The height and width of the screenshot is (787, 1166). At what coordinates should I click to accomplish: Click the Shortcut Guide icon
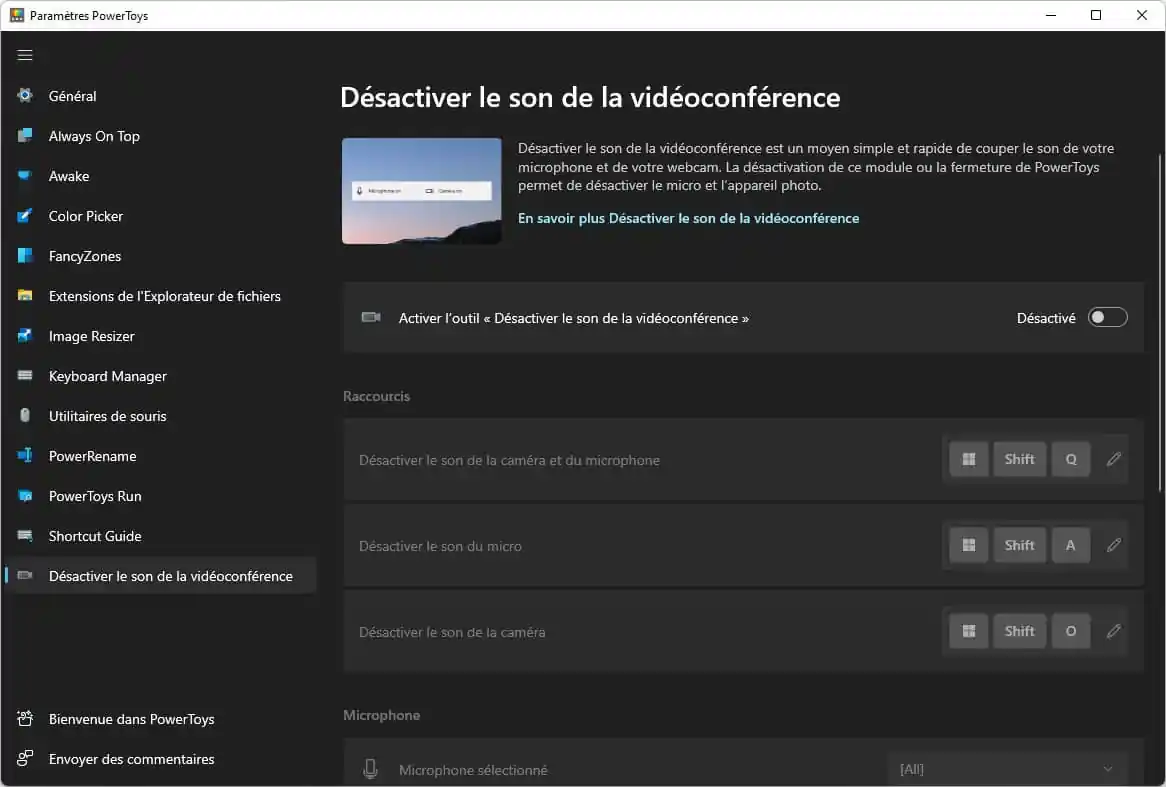[25, 536]
